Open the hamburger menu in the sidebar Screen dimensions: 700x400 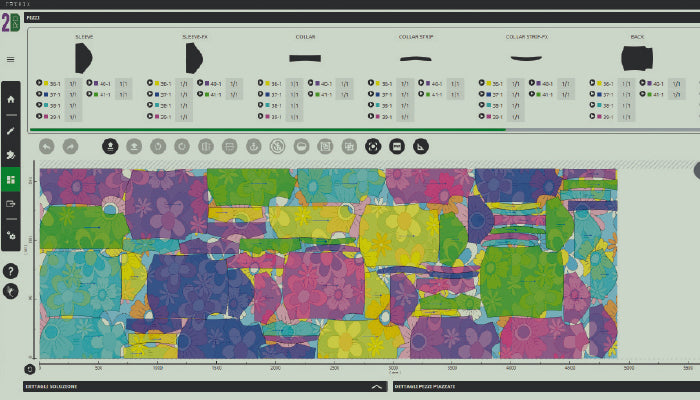coord(11,59)
